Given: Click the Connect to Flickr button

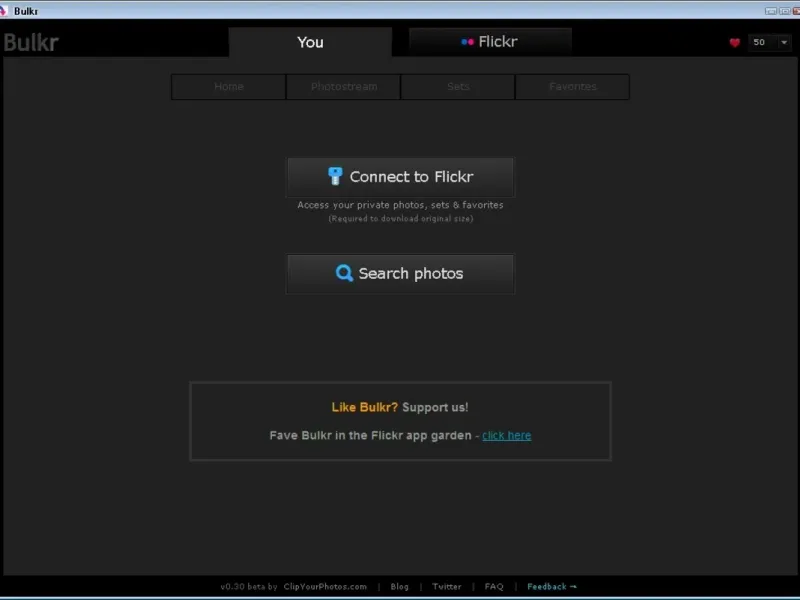Looking at the screenshot, I should [401, 177].
